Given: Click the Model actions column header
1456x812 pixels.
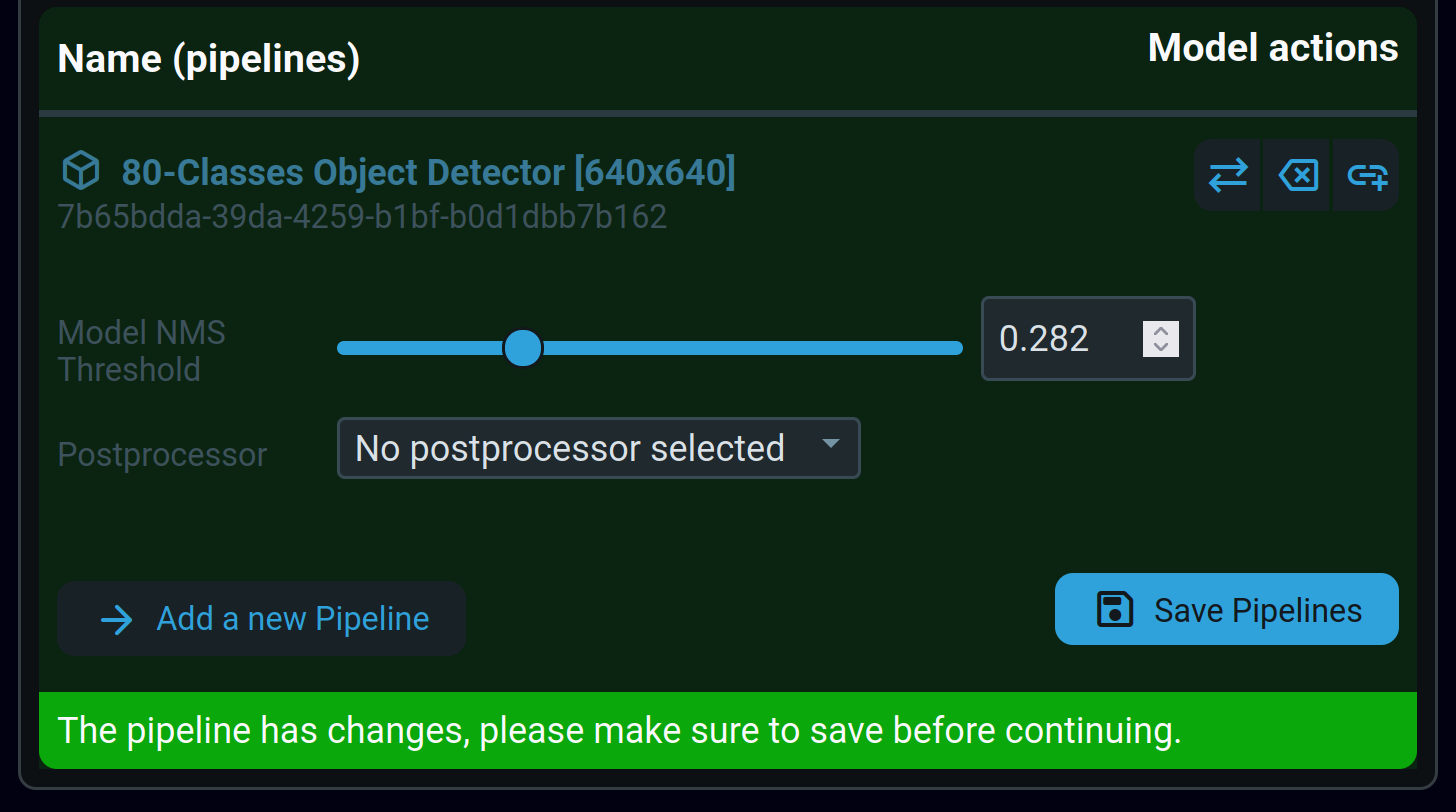Looking at the screenshot, I should coord(1272,48).
